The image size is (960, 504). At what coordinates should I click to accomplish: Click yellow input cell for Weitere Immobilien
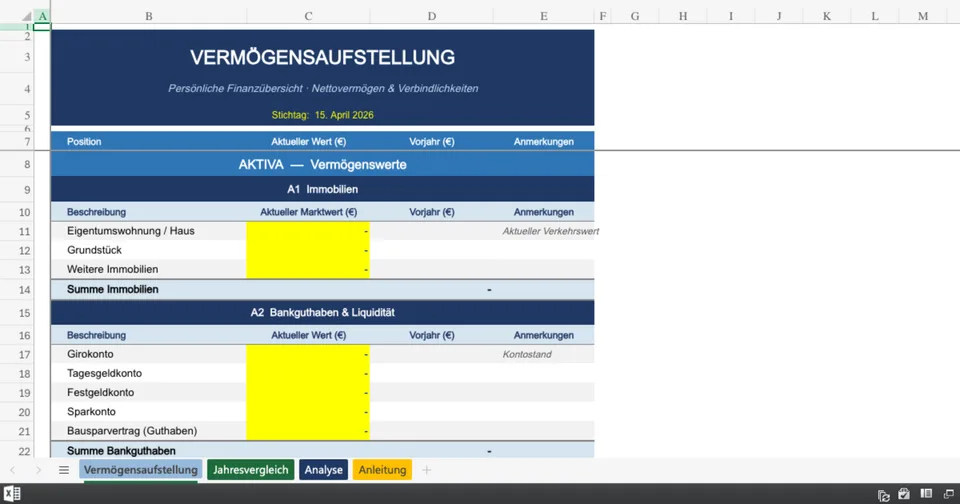[308, 269]
